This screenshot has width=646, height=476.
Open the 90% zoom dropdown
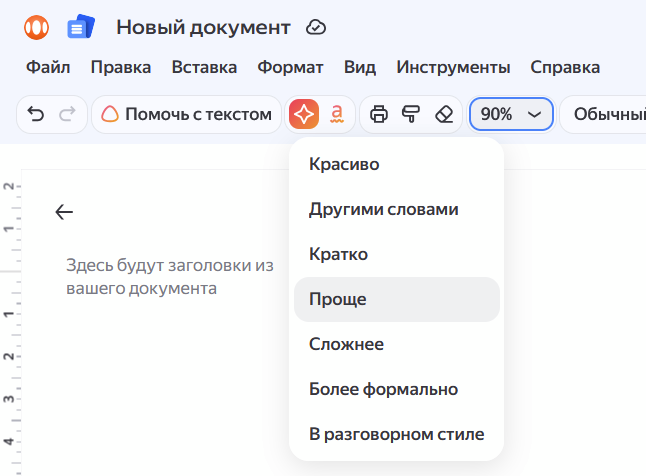(511, 114)
